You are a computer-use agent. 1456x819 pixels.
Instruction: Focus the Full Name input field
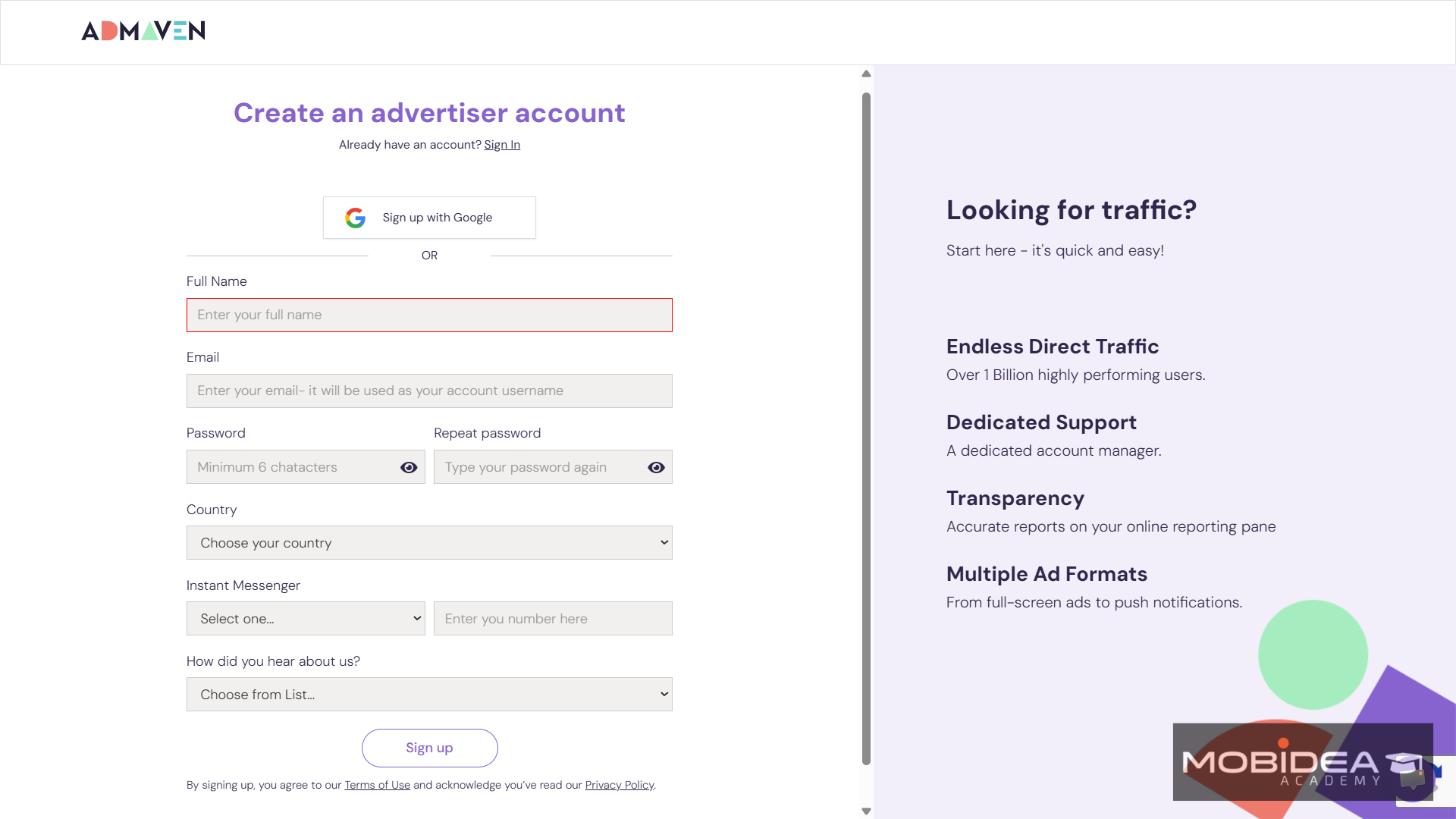429,315
